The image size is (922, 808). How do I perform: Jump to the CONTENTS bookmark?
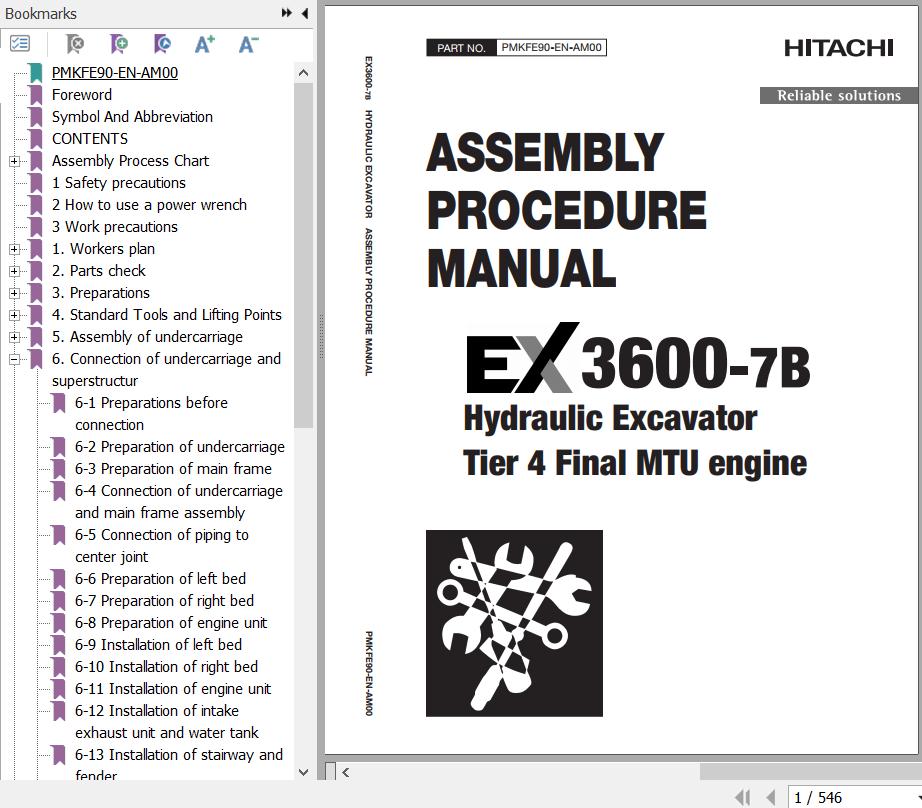90,139
